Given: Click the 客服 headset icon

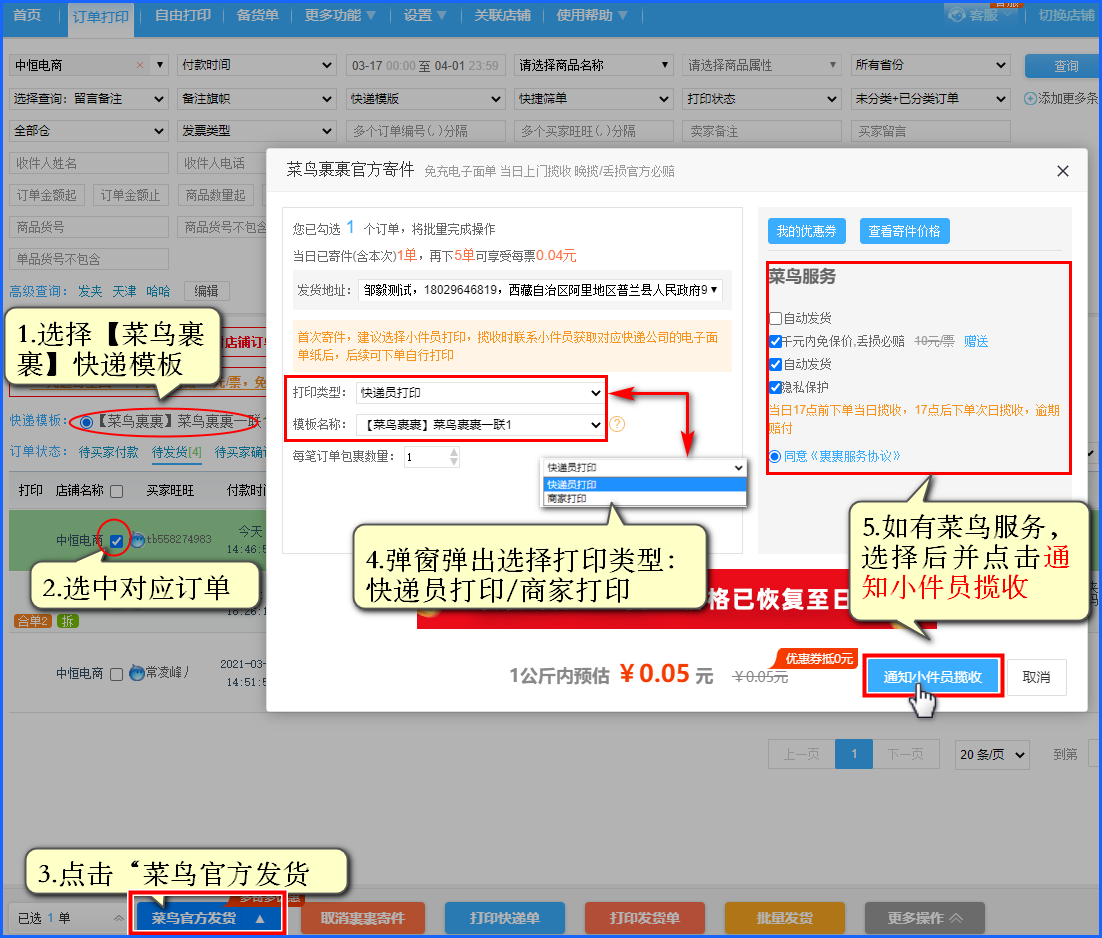Looking at the screenshot, I should pyautogui.click(x=957, y=15).
